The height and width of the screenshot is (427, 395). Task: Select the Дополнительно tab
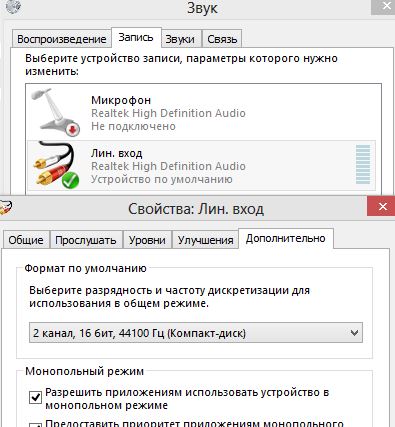point(286,238)
